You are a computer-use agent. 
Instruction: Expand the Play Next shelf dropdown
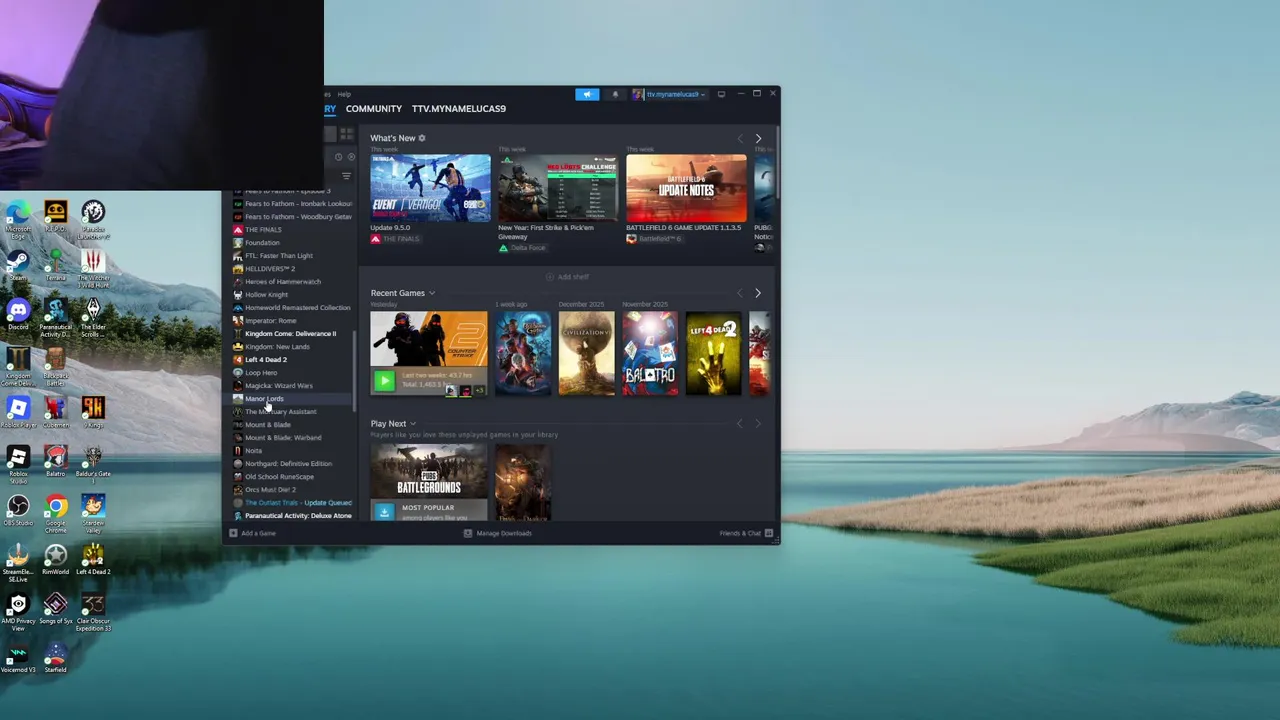[413, 424]
